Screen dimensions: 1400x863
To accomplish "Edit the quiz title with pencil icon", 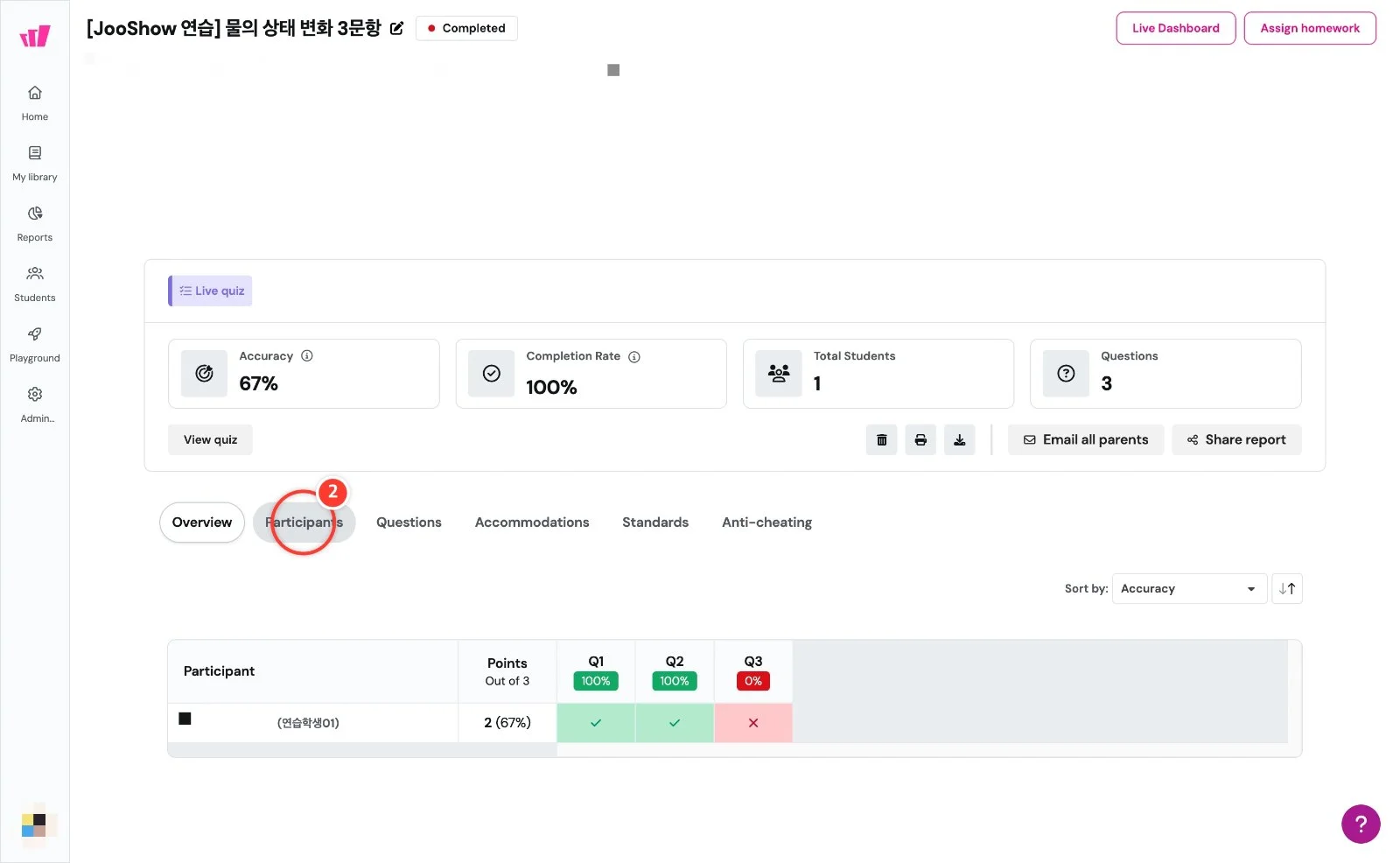I will pos(396,28).
